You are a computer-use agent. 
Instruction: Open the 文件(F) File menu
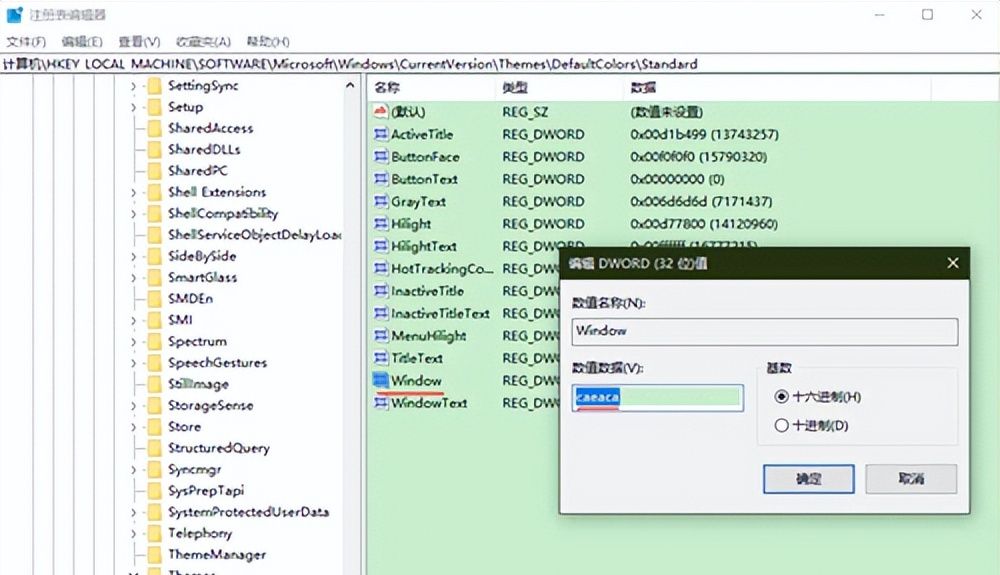coord(26,41)
